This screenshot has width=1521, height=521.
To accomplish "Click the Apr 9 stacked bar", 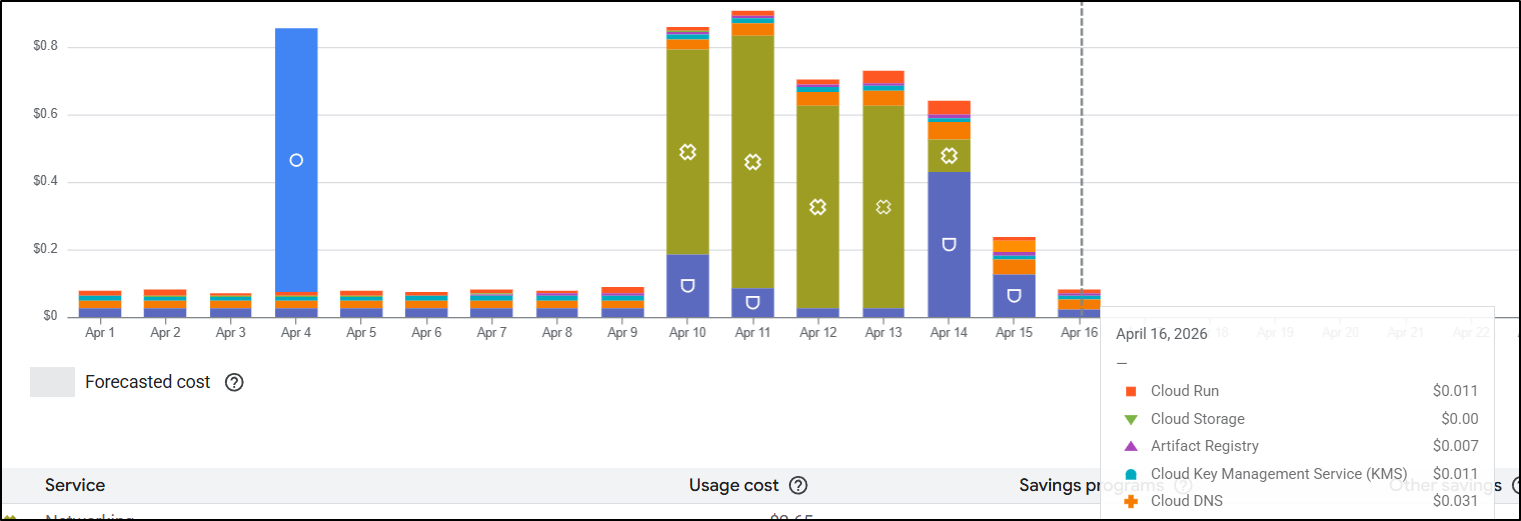I will tap(622, 302).
